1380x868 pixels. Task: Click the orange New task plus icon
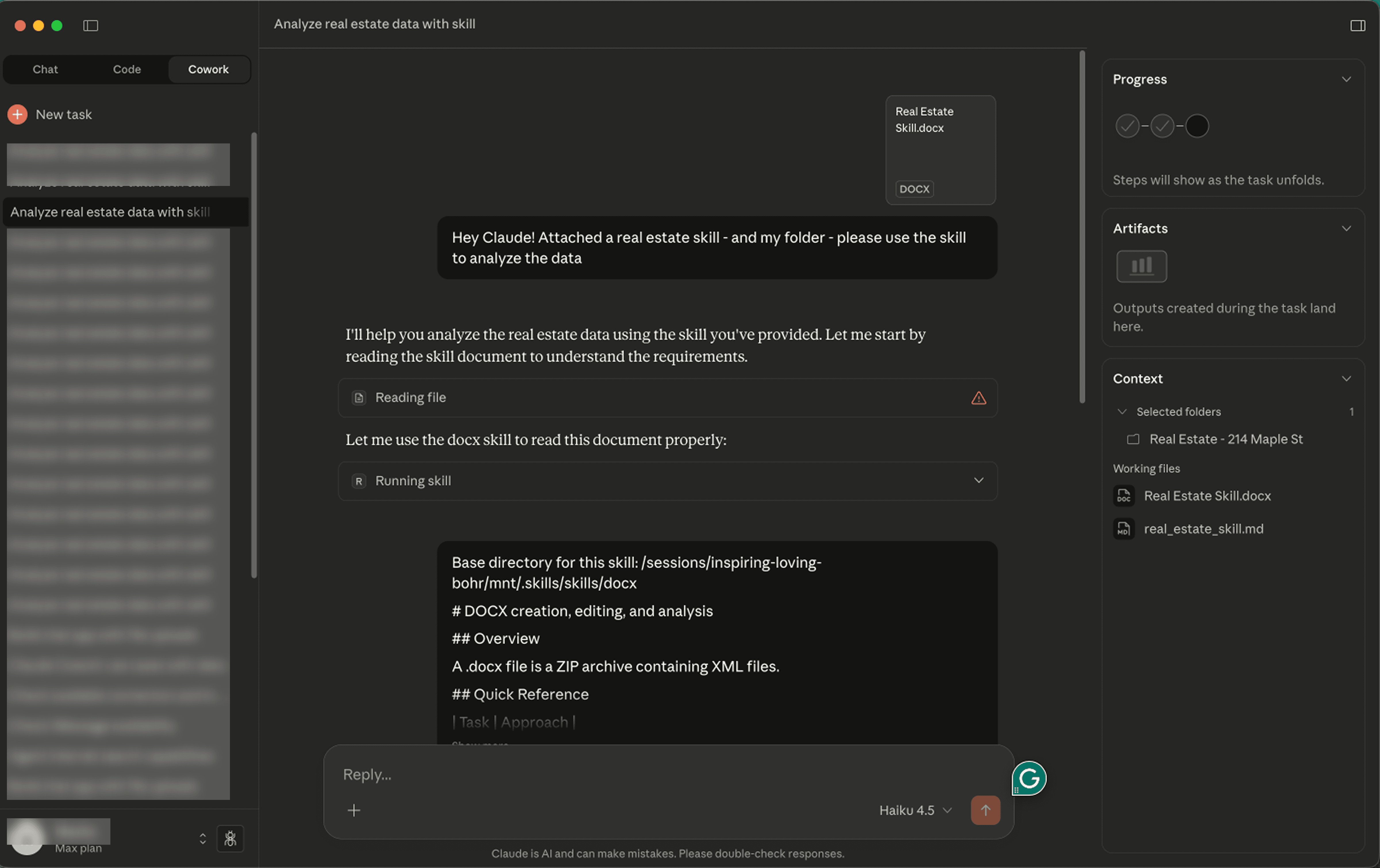coord(18,114)
